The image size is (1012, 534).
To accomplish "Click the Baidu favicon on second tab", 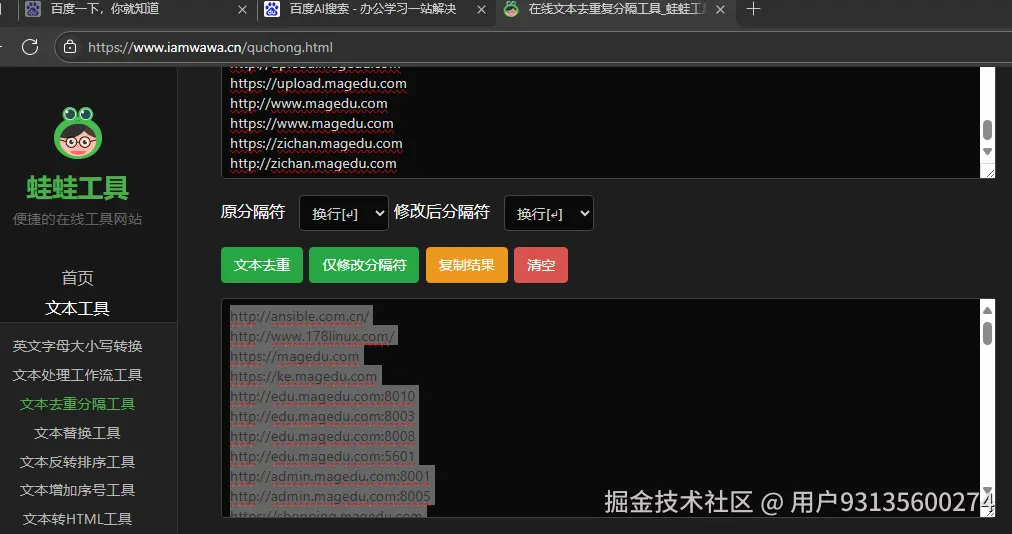I will [x=272, y=9].
